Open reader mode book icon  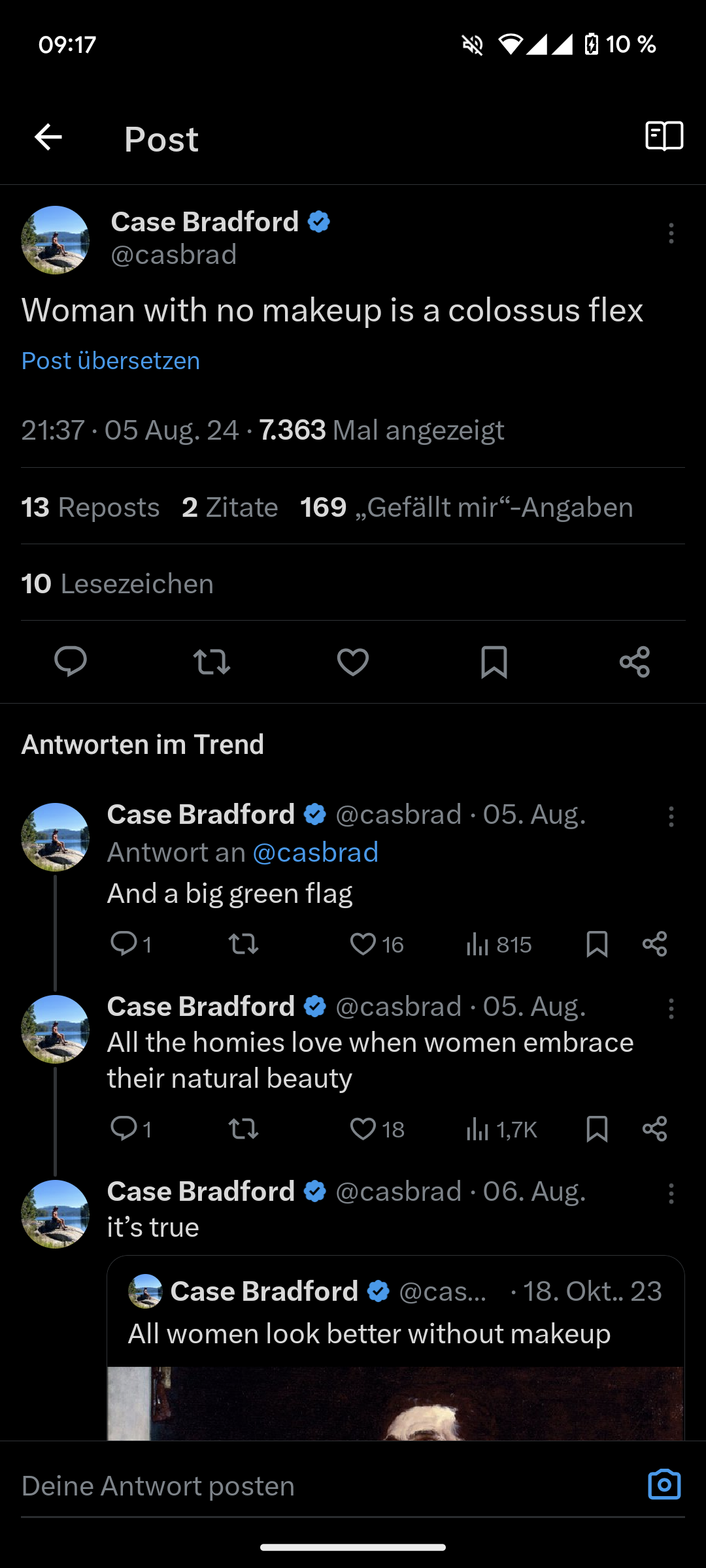[x=664, y=137]
